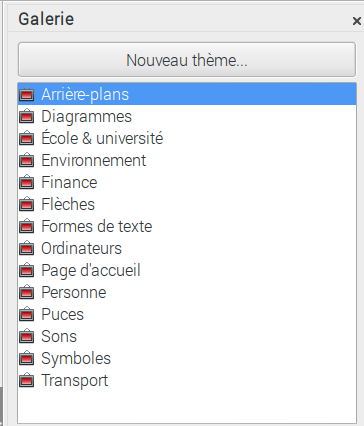
Task: Click the Finance theme icon
Action: click(27, 182)
